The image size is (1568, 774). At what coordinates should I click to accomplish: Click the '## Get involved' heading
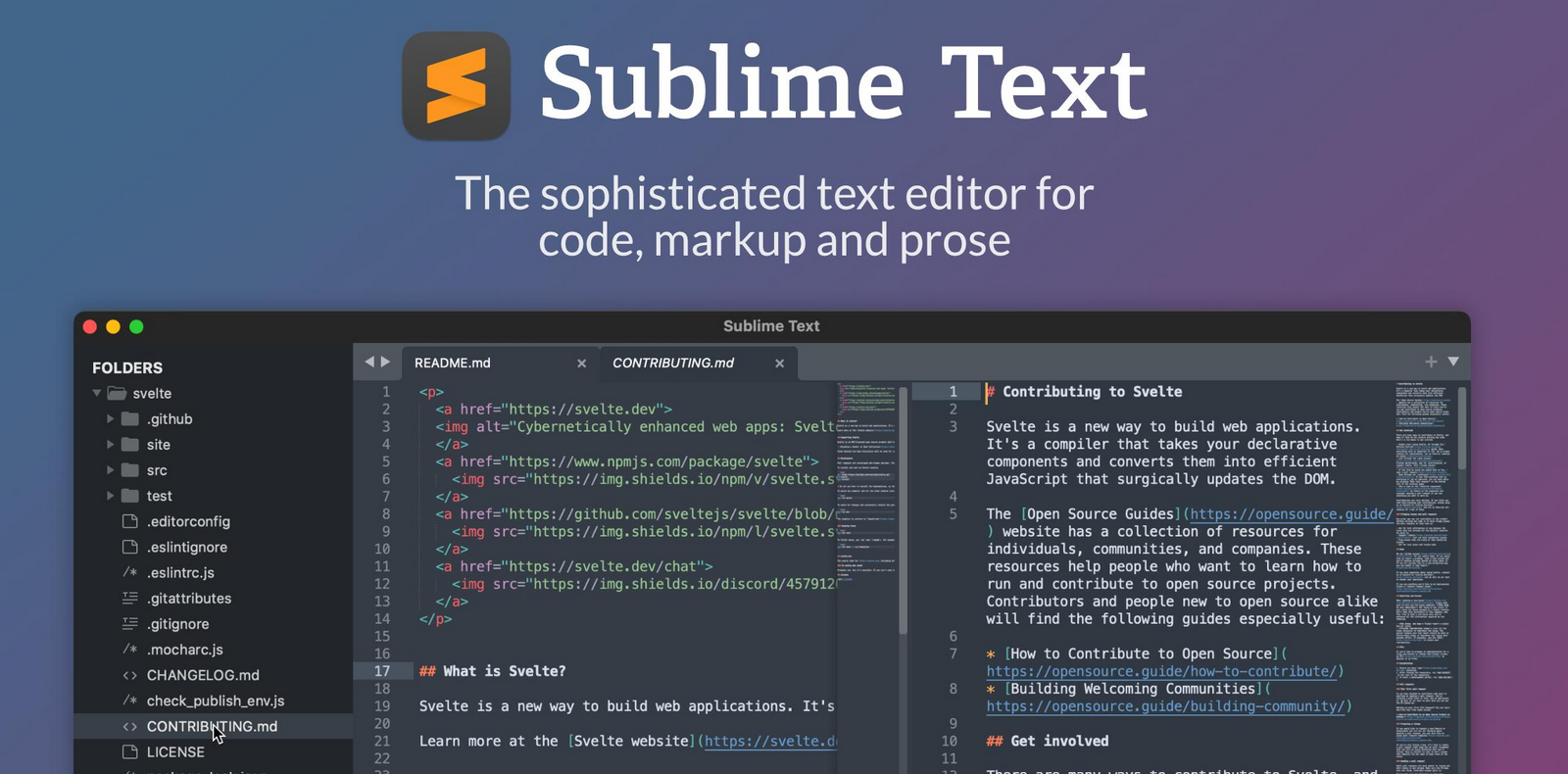(1048, 741)
